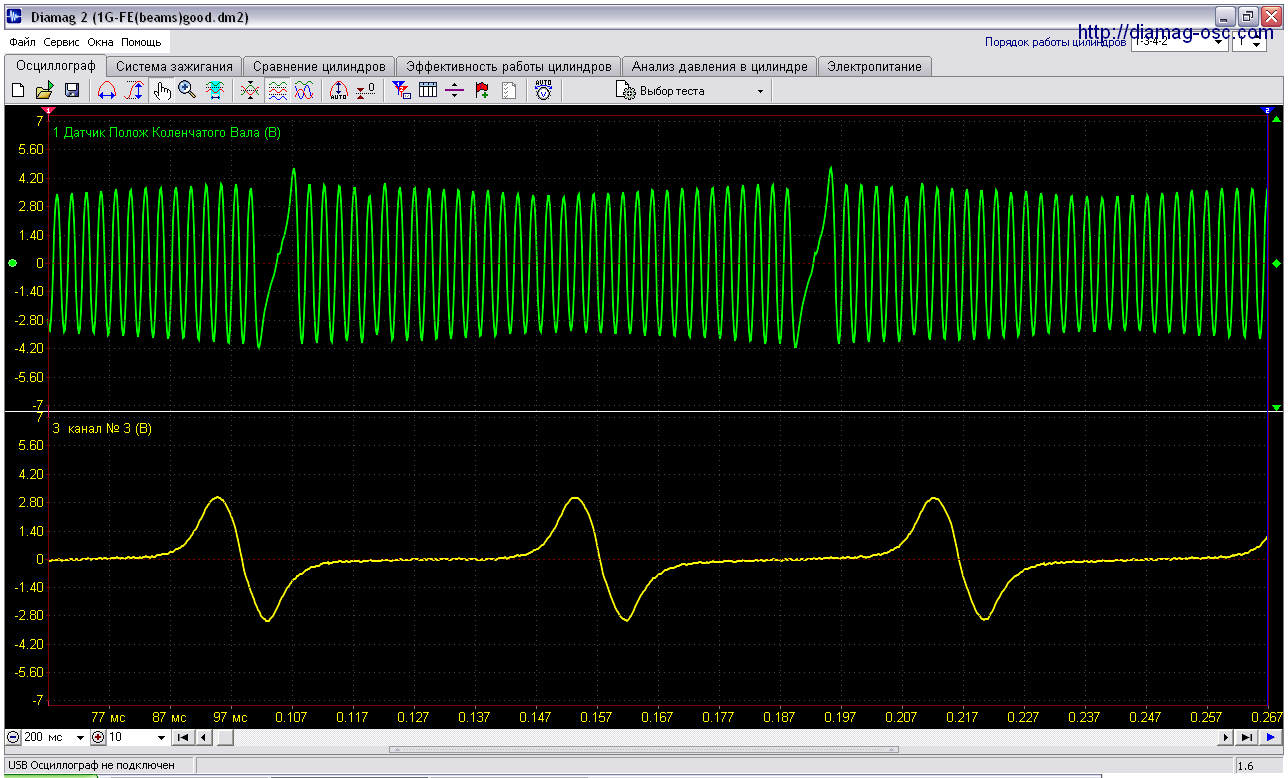Open the Файл menu
Screen dimensions: 1288x778
coord(22,42)
